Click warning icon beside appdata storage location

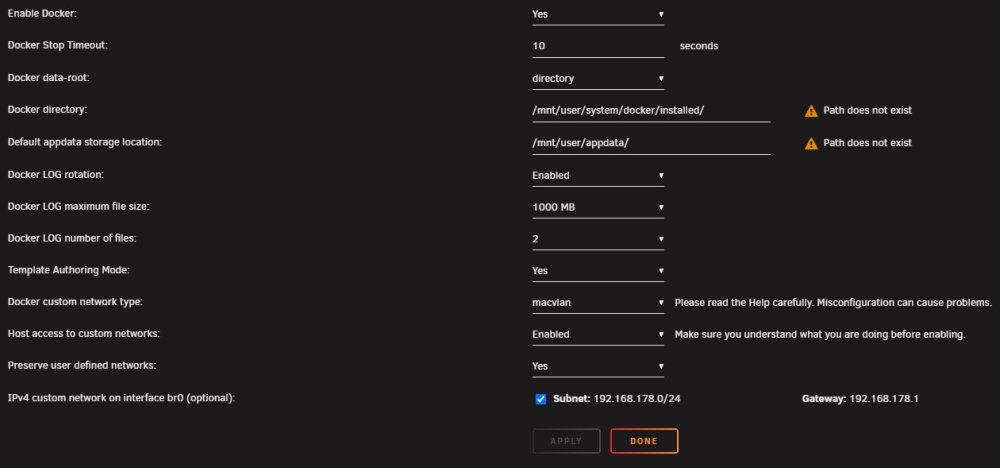click(811, 143)
